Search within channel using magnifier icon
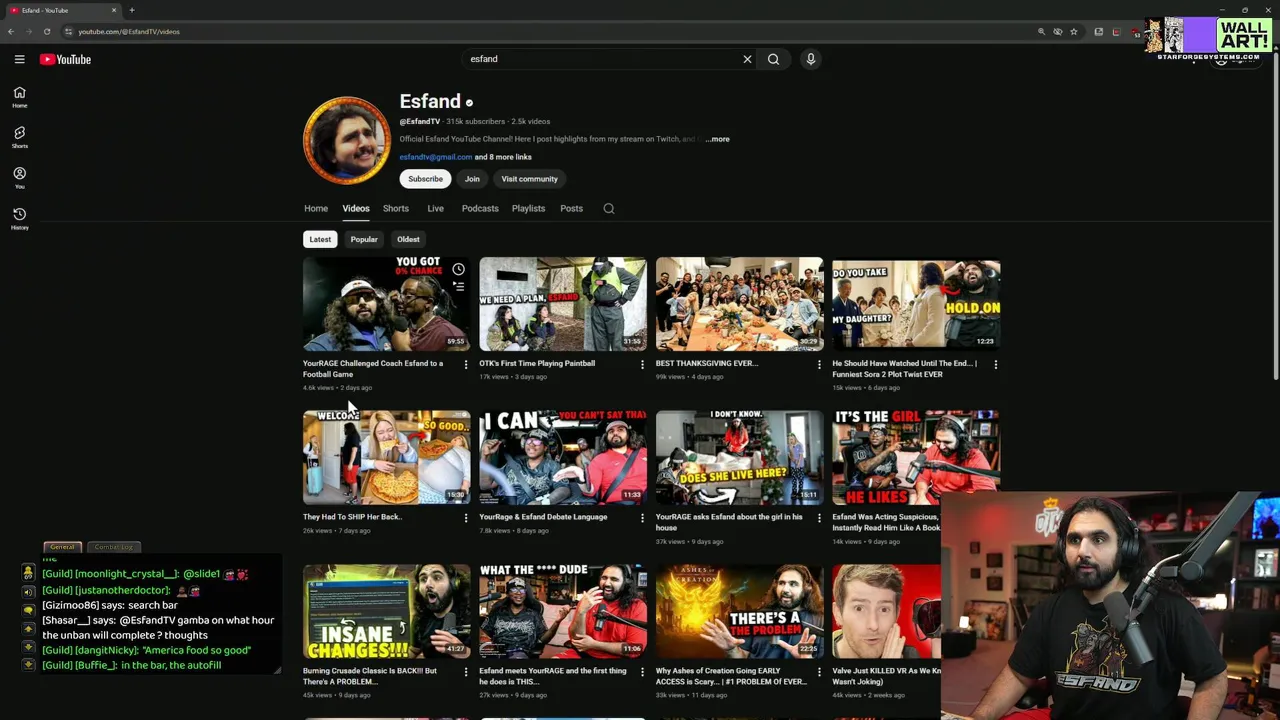 click(609, 208)
